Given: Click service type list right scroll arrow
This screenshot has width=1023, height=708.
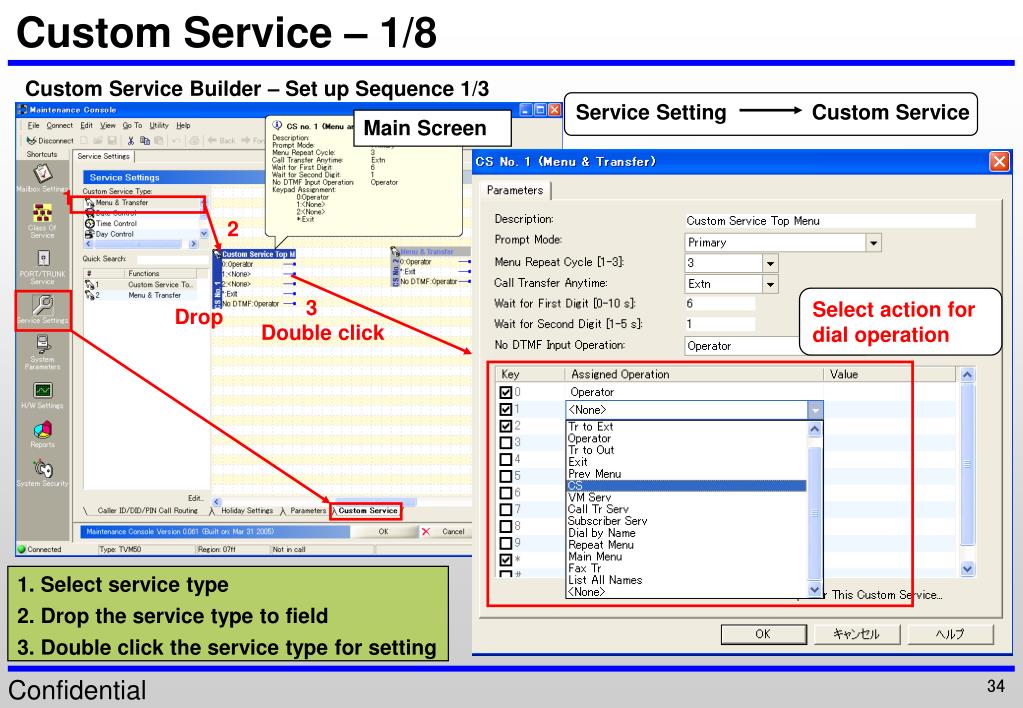Looking at the screenshot, I should [193, 244].
